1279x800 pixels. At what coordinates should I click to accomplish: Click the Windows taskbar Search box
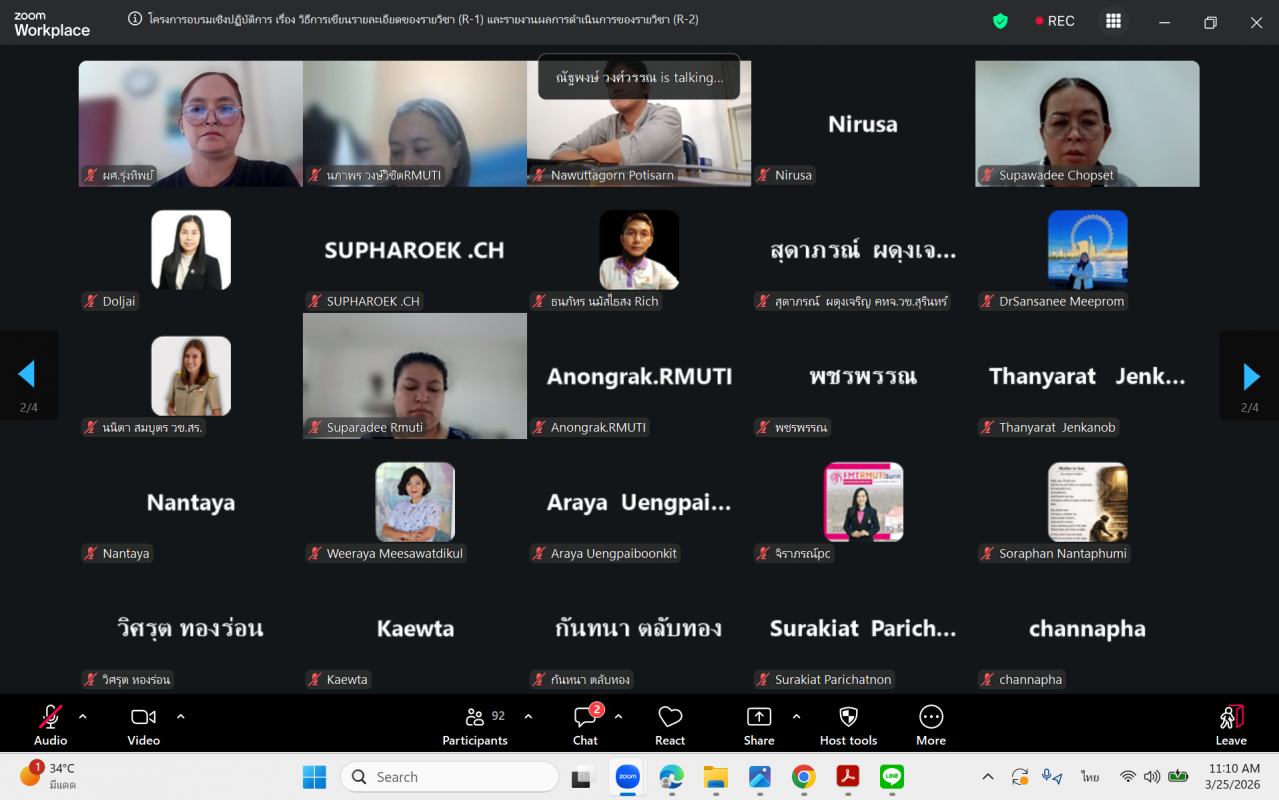449,777
